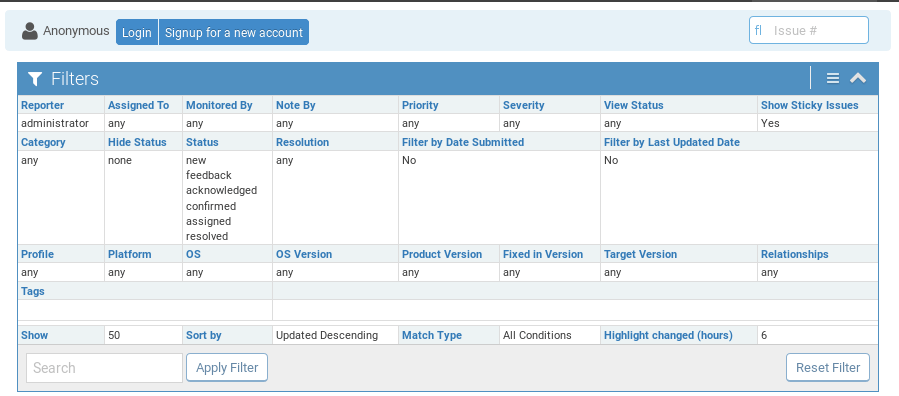This screenshot has height=396, width=899.
Task: Click the Search text box
Action: pos(104,368)
